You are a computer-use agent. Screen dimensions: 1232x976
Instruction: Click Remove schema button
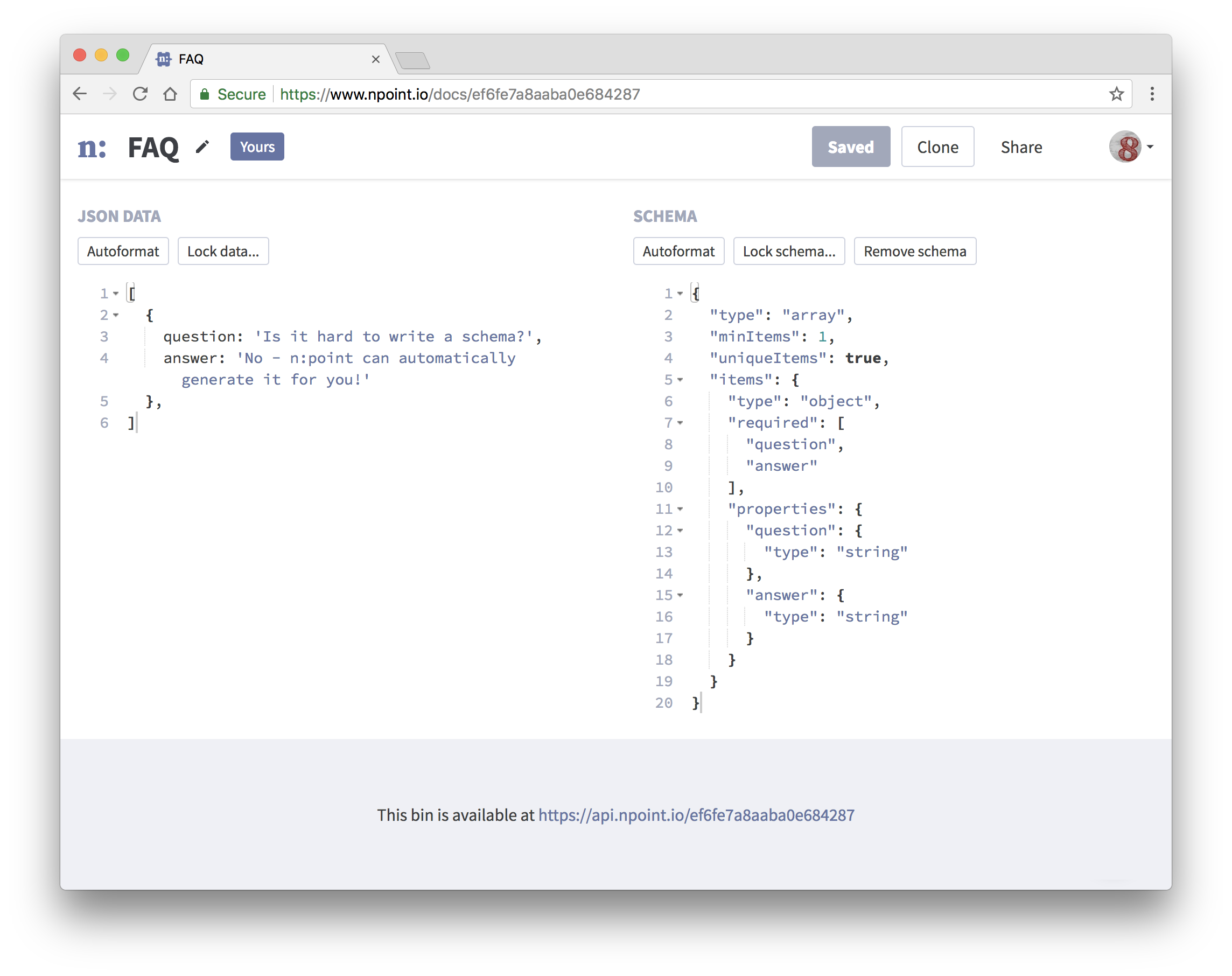[914, 252]
